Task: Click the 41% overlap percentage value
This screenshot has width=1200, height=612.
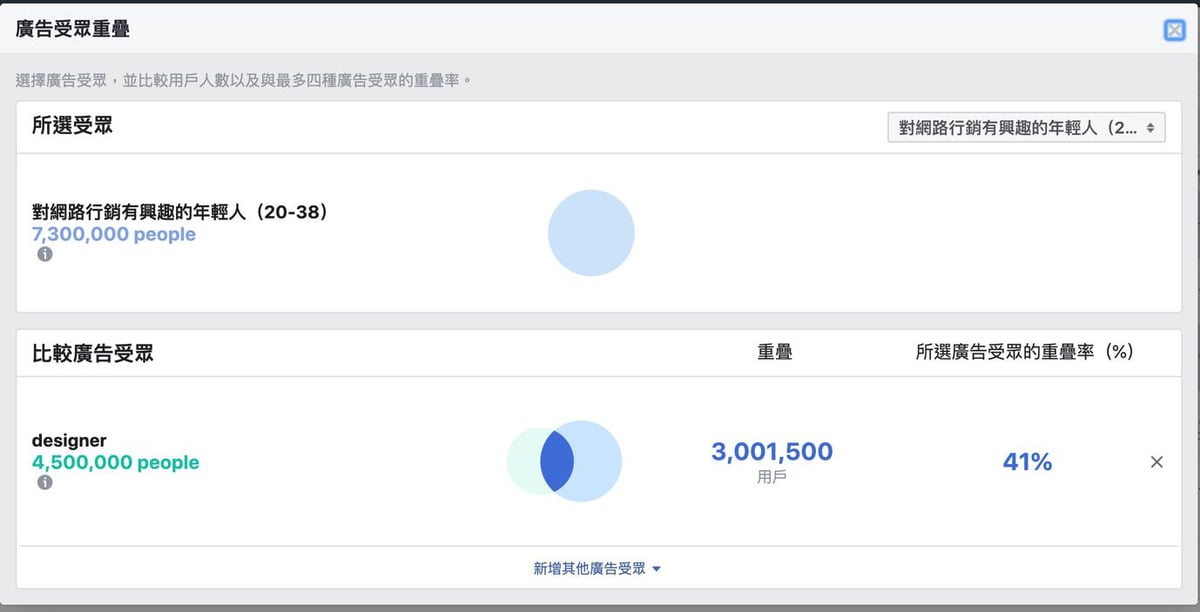Action: [x=1026, y=462]
